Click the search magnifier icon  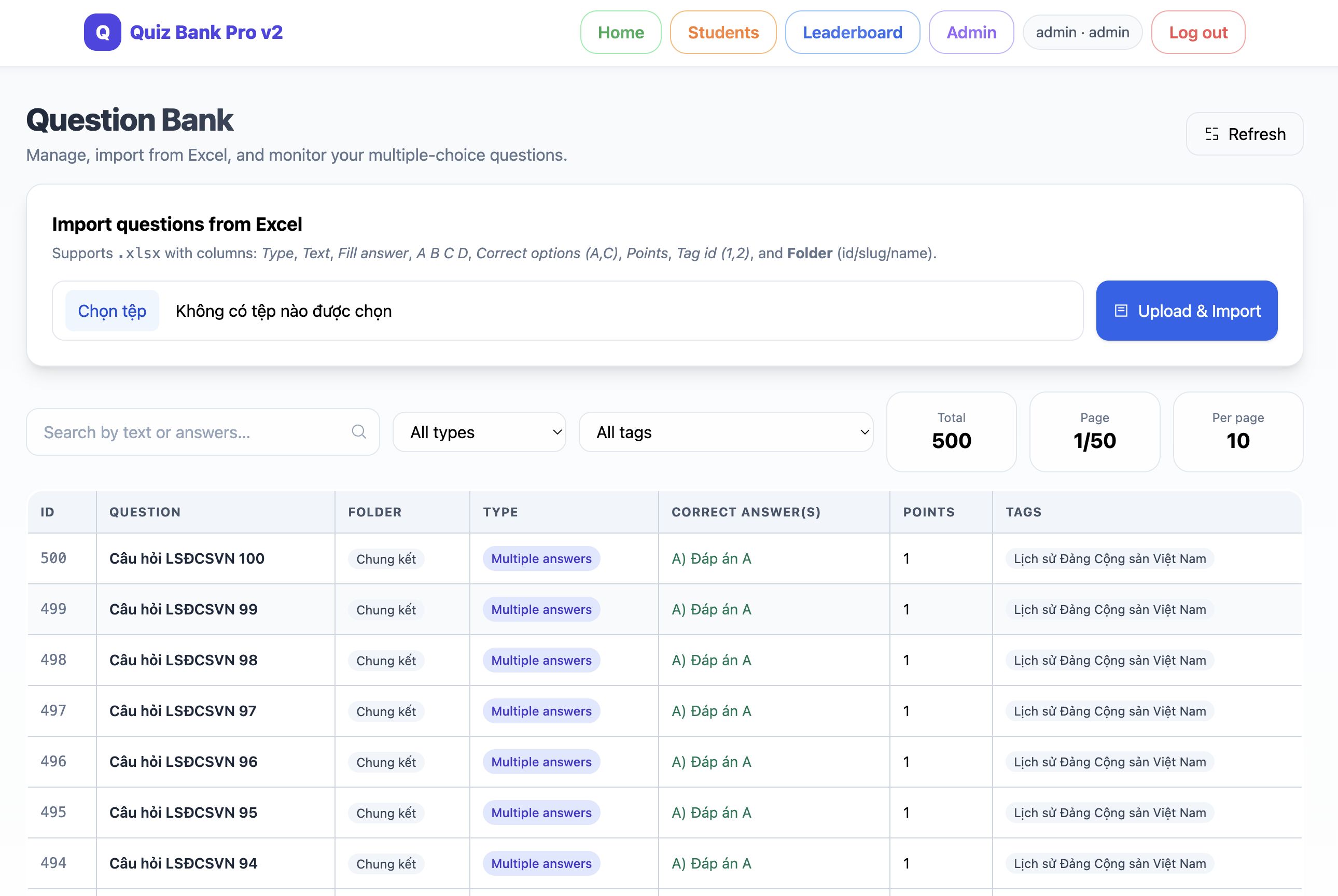pyautogui.click(x=358, y=431)
